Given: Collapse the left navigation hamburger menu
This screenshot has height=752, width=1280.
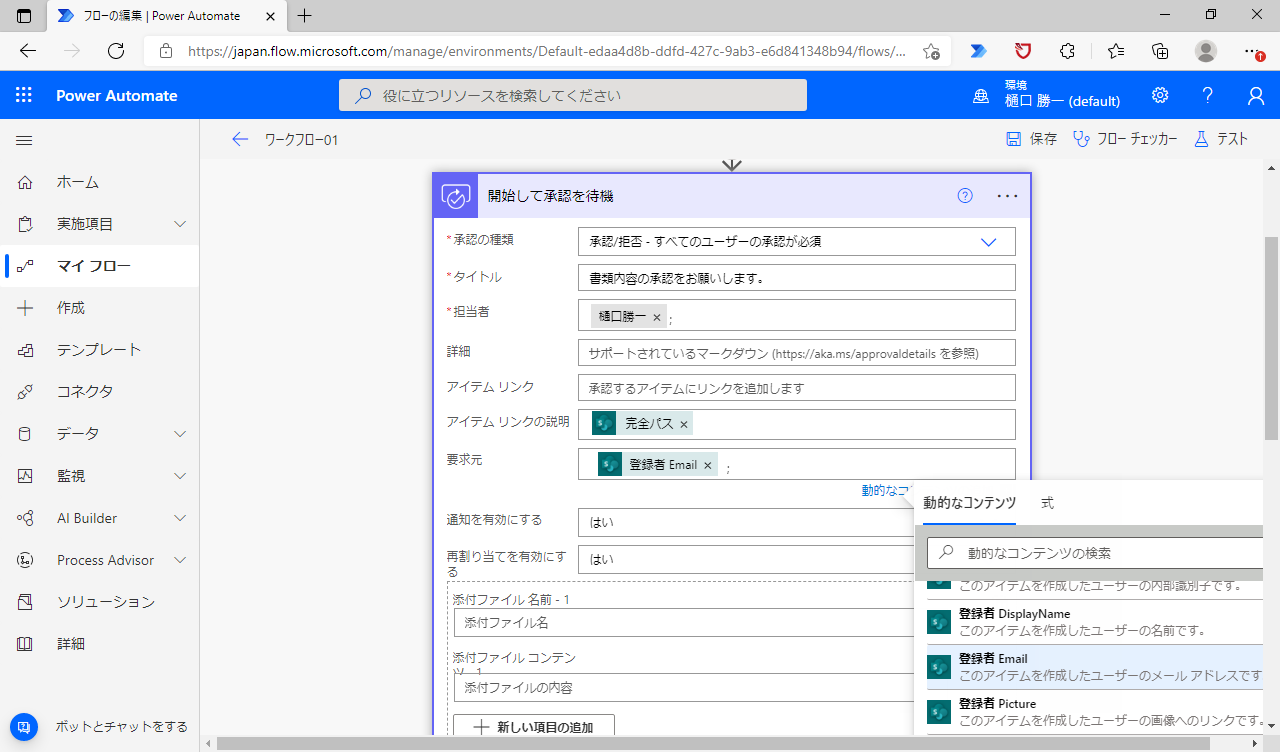Looking at the screenshot, I should (24, 141).
